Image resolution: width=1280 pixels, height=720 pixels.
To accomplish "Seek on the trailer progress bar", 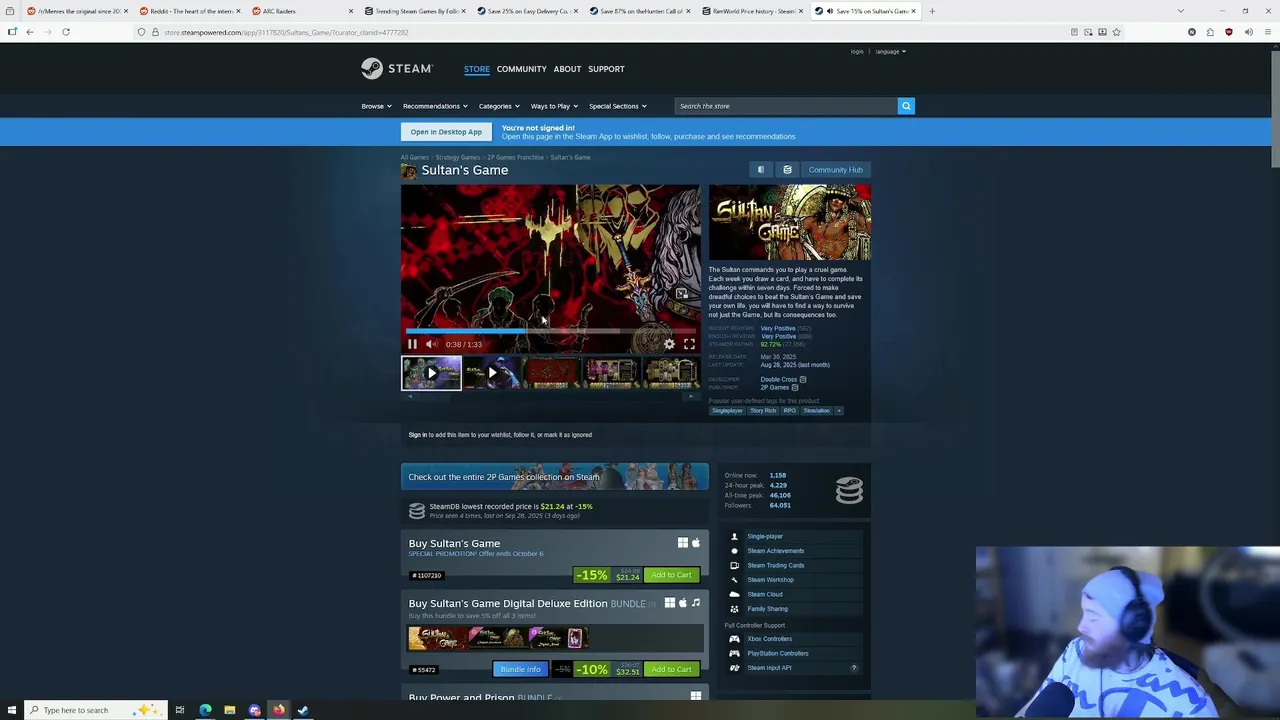I will [x=550, y=330].
